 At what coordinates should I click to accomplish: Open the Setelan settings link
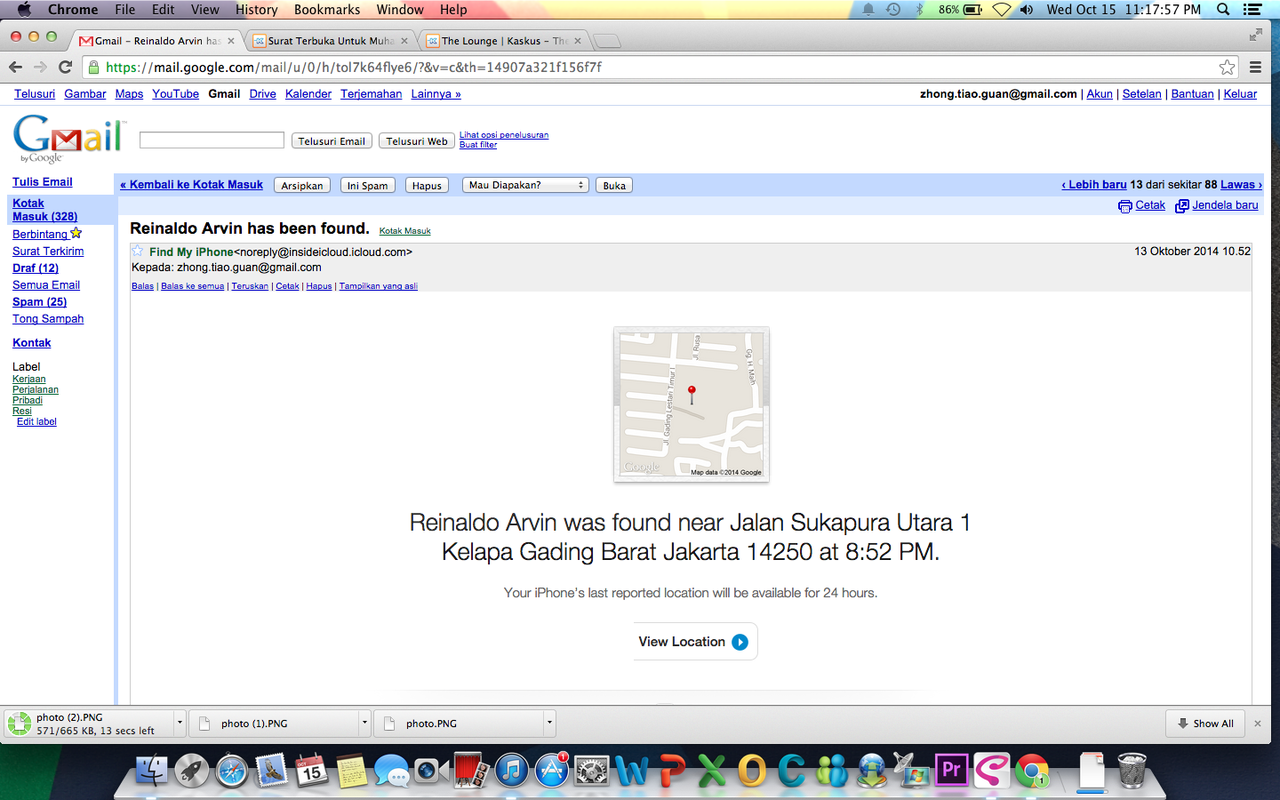click(x=1142, y=94)
